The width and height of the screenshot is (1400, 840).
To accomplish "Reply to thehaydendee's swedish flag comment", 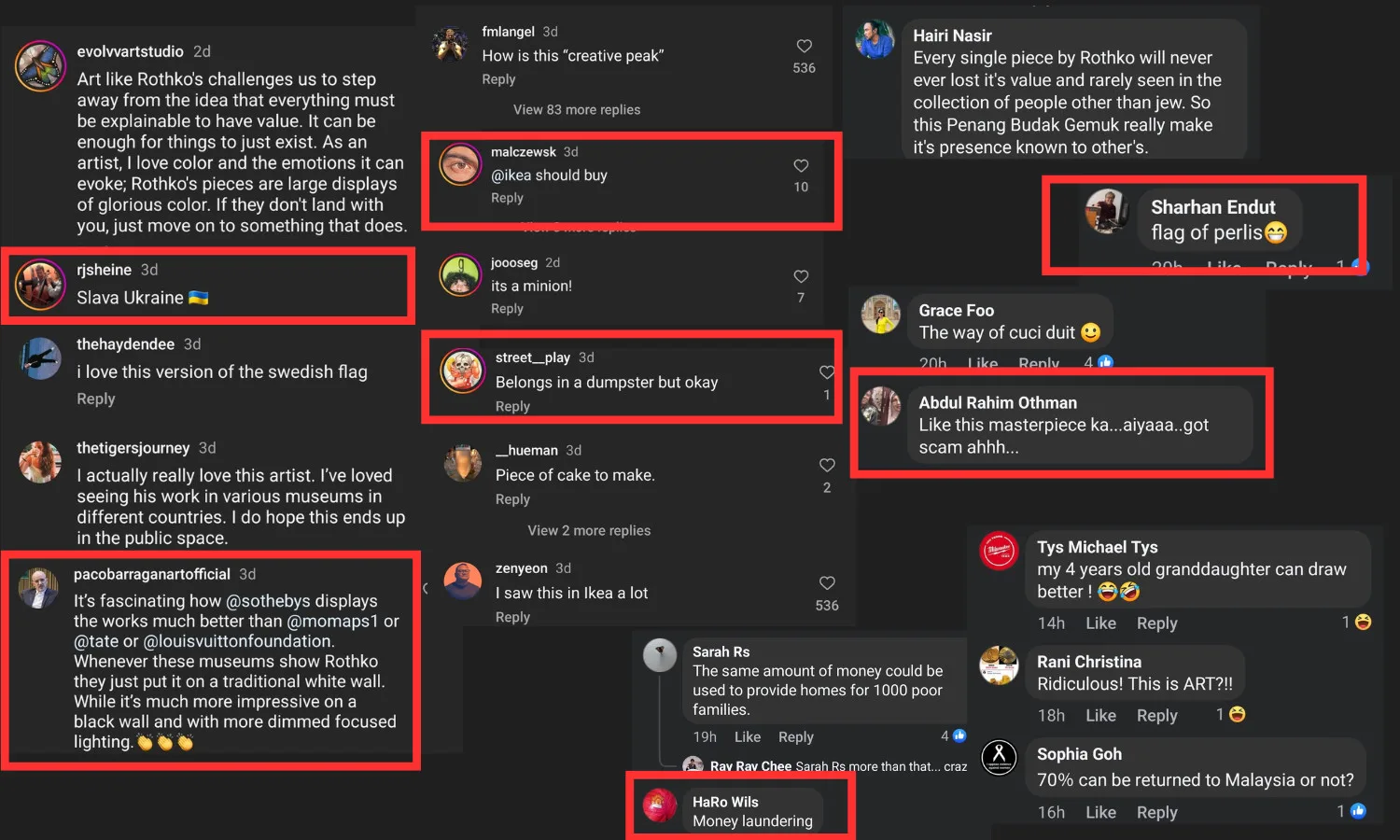I will 96,399.
